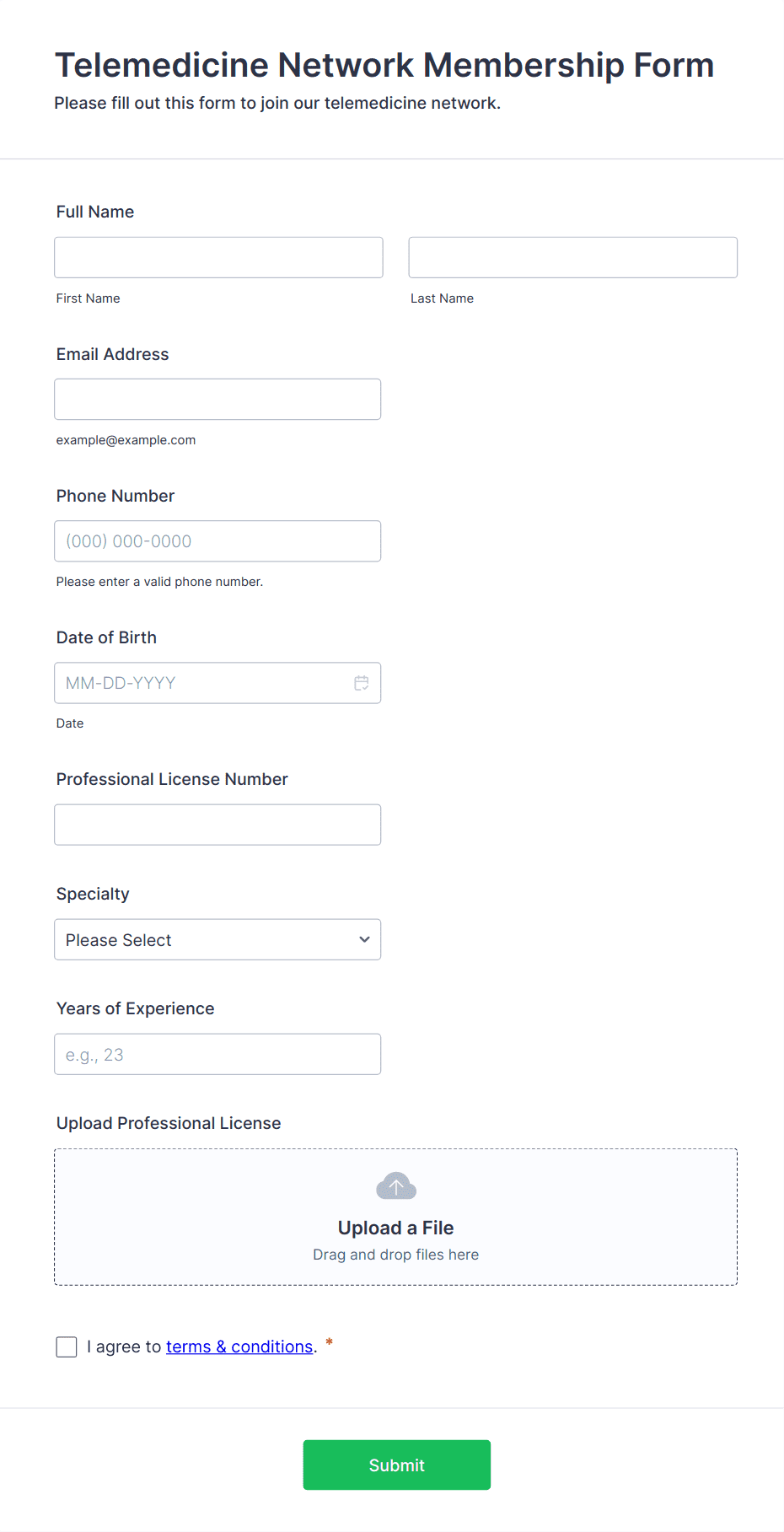The height and width of the screenshot is (1532, 784).
Task: Click the calendar icon in Date of Birth field
Action: coord(362,683)
